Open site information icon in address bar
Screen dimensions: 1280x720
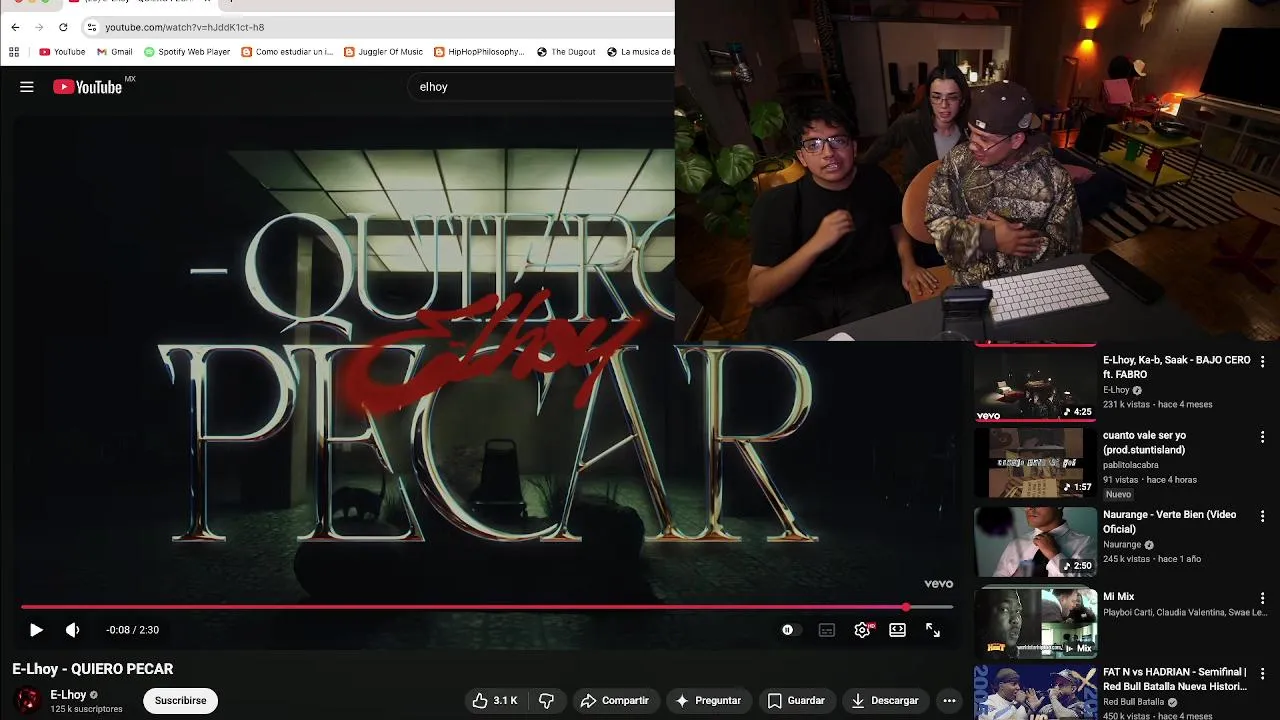(92, 27)
